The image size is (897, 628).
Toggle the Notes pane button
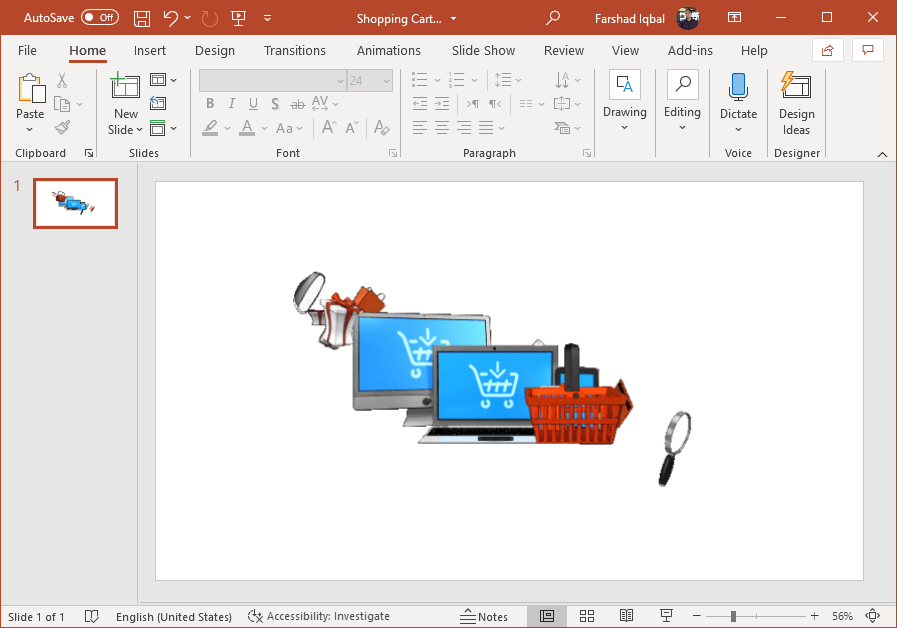point(484,616)
